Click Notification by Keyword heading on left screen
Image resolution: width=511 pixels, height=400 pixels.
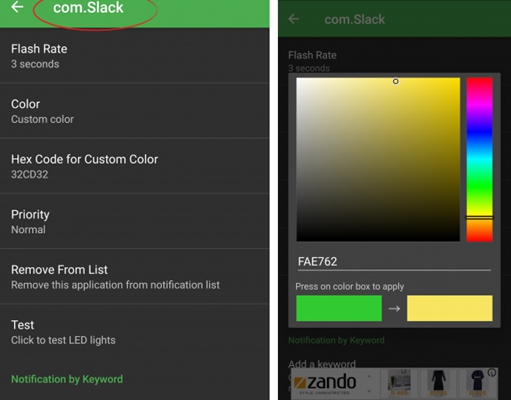[x=67, y=379]
